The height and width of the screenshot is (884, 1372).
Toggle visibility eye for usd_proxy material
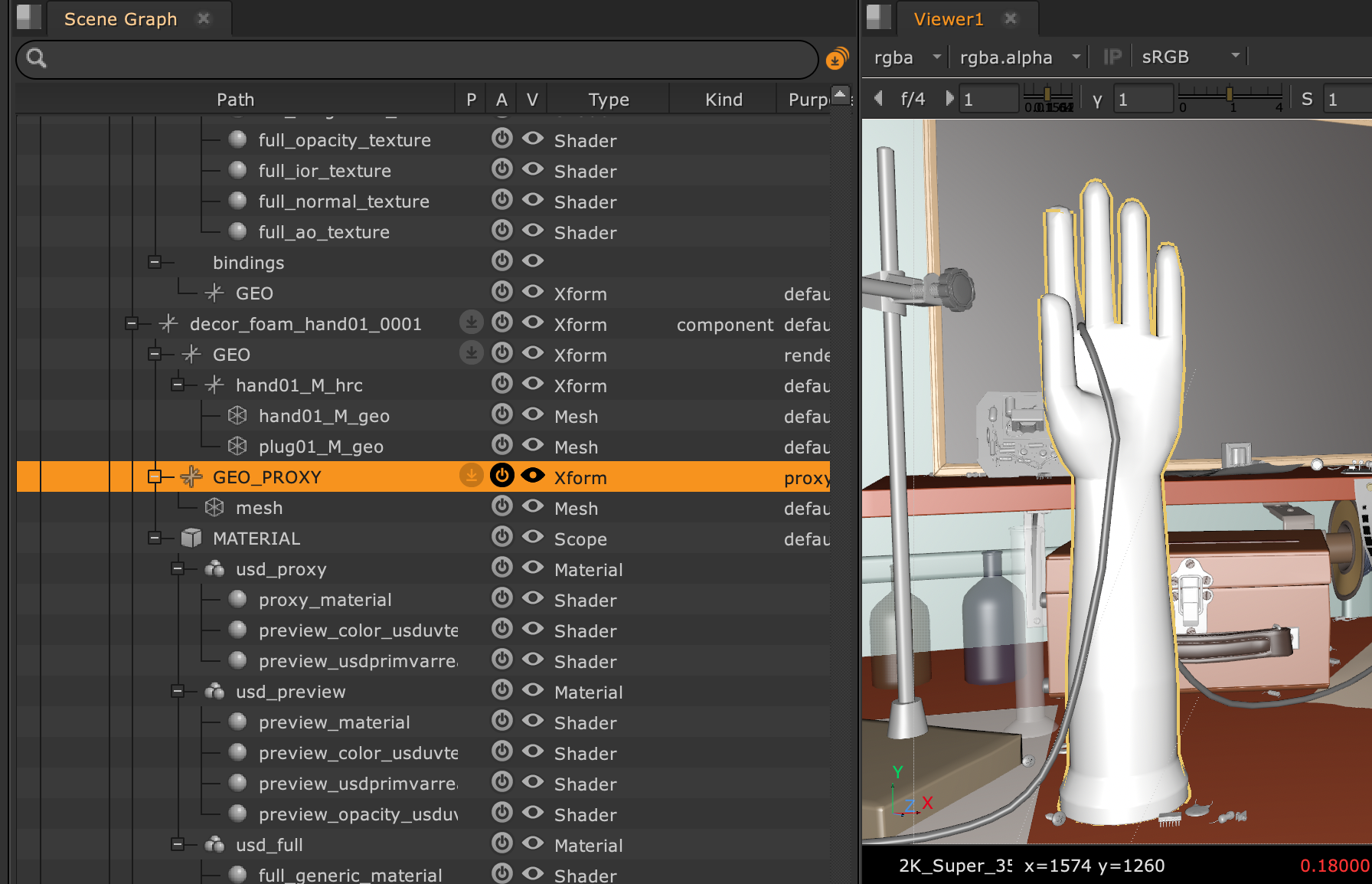533,568
